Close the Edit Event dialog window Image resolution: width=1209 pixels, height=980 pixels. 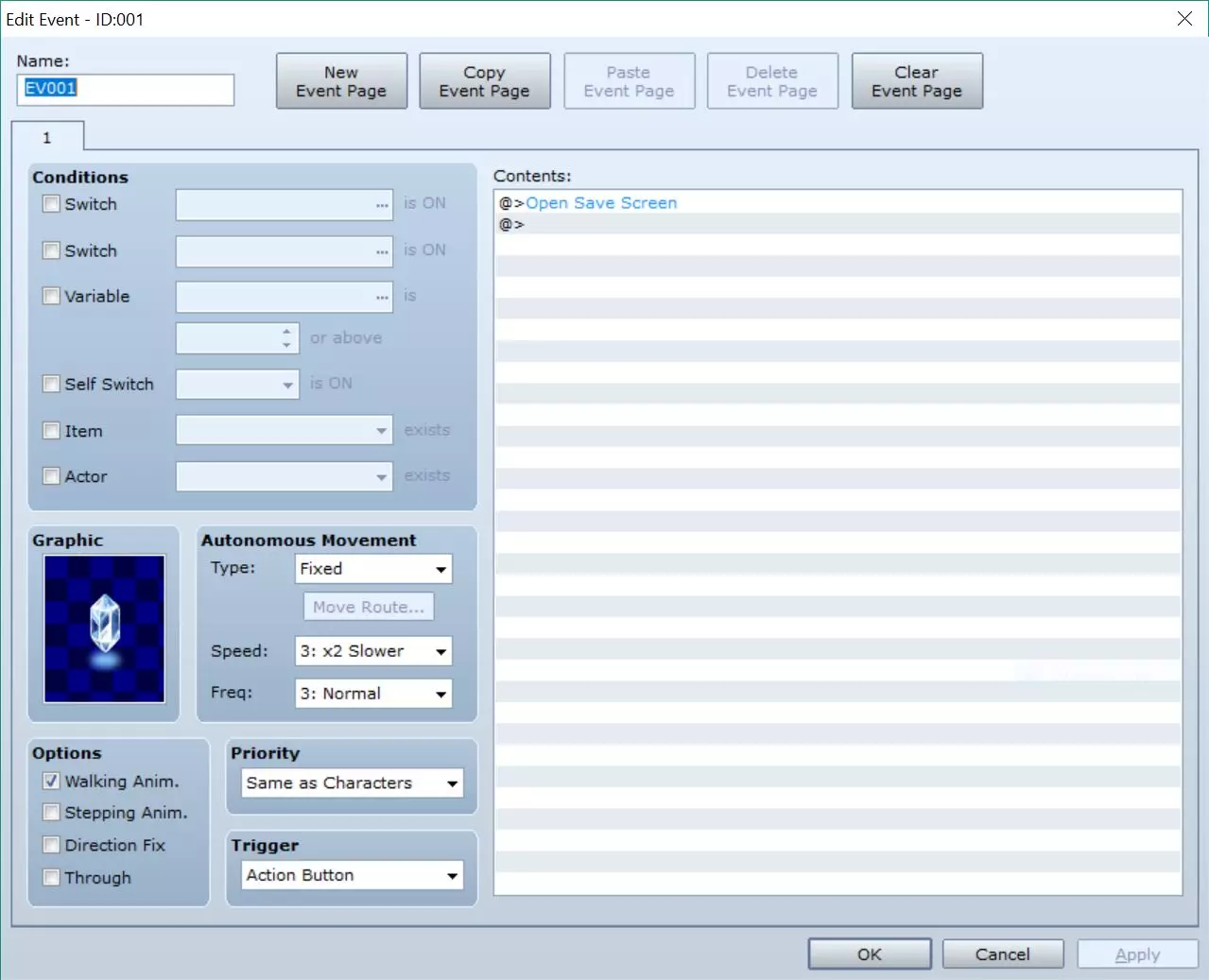tap(1184, 19)
